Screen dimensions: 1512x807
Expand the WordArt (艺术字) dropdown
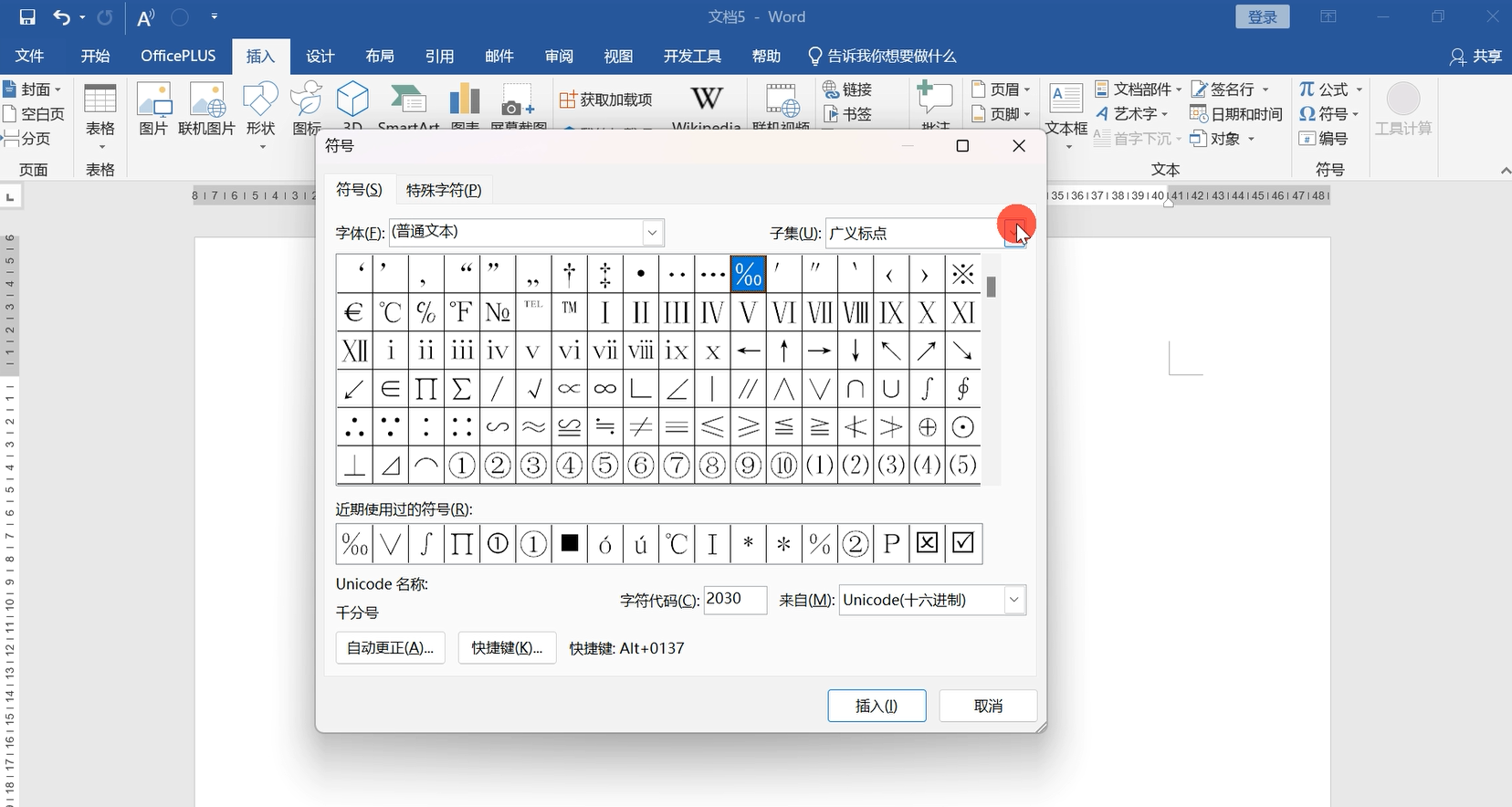coord(1164,114)
